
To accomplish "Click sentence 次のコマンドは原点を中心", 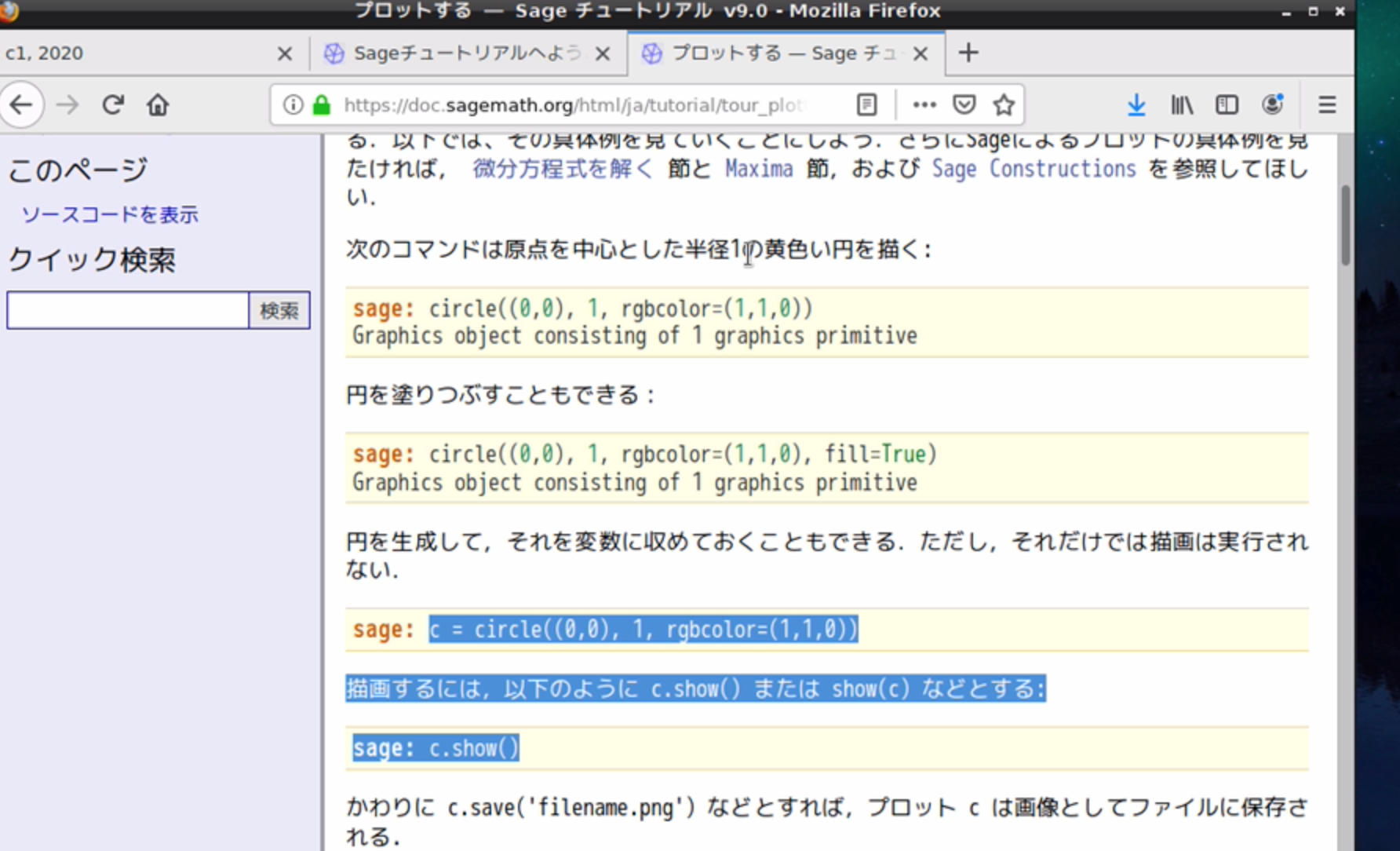I will tap(639, 249).
